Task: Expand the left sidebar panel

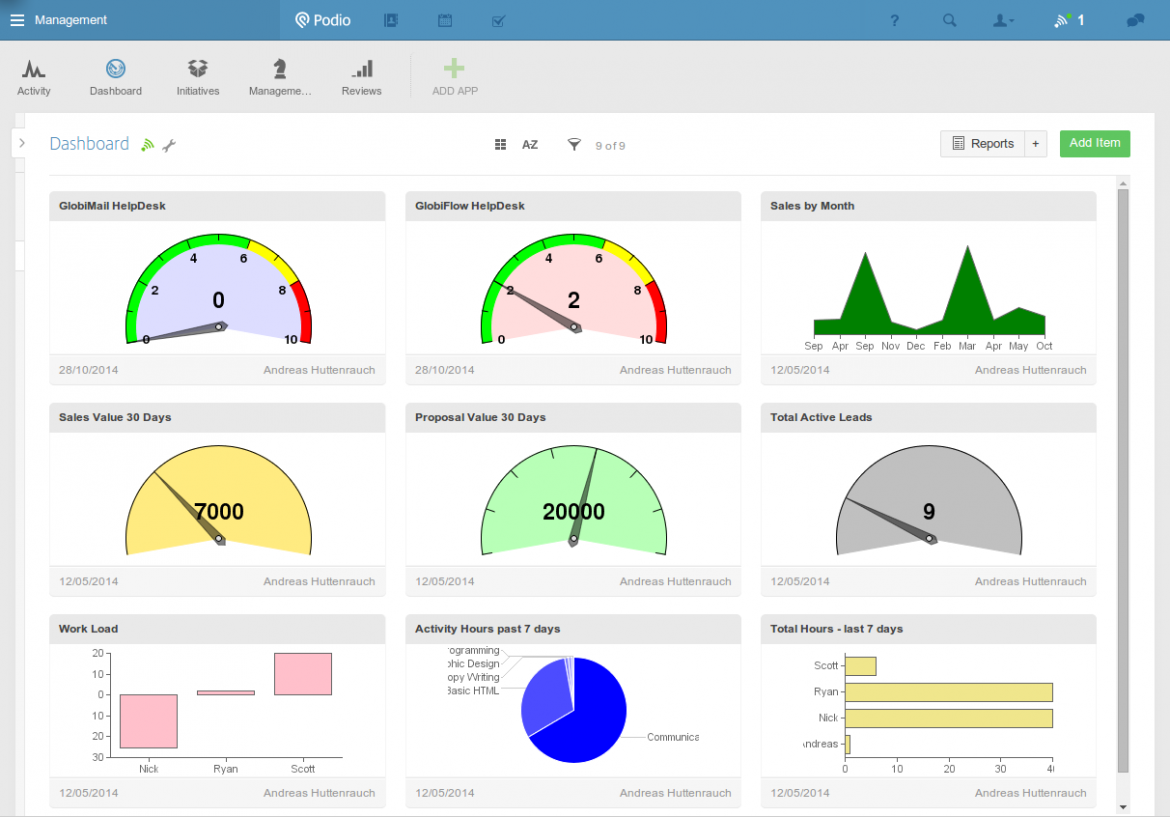Action: click(x=21, y=142)
